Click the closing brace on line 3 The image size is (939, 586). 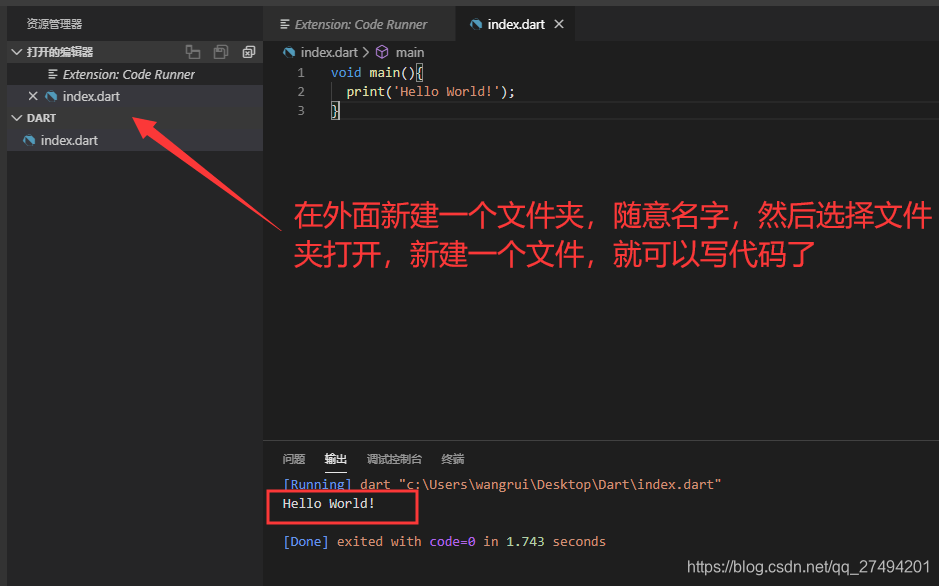click(335, 111)
